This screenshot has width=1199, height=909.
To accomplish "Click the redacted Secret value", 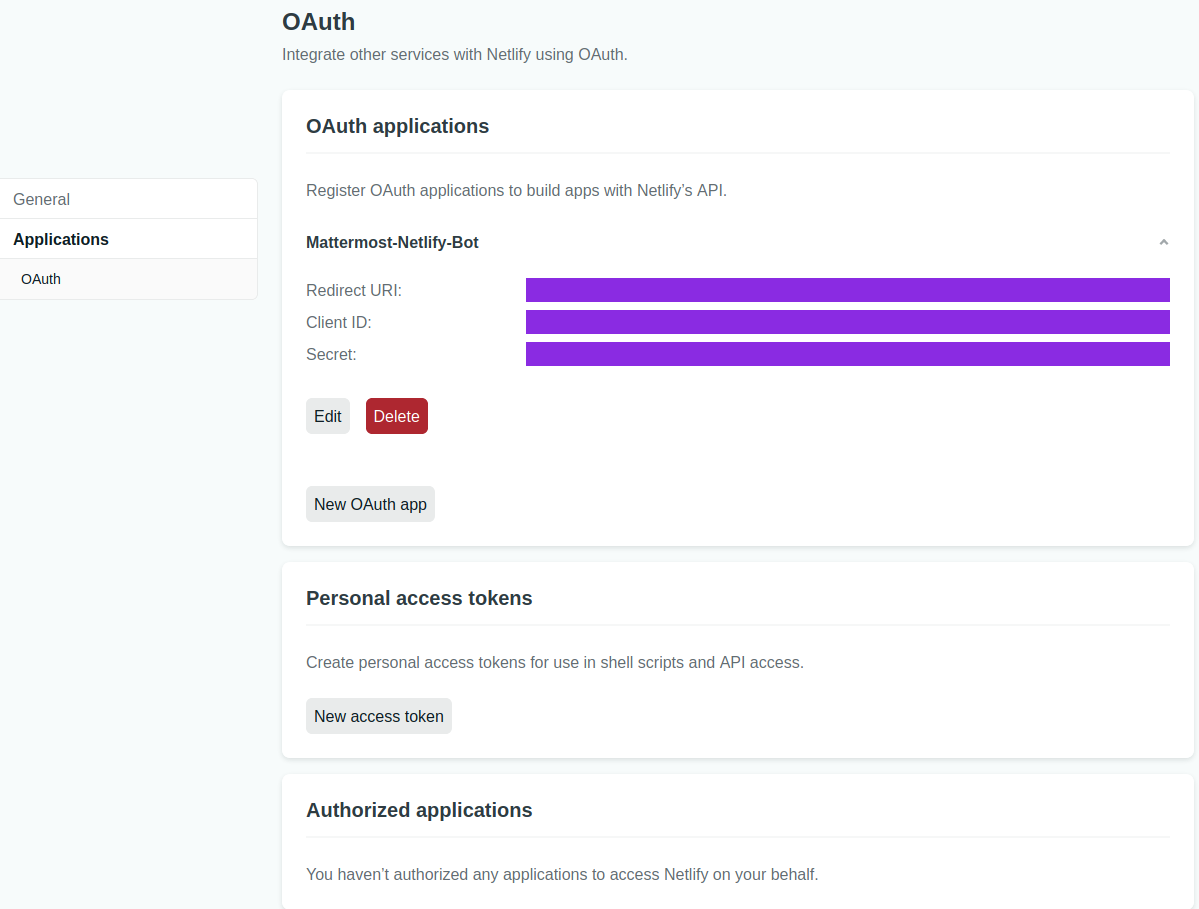I will tap(847, 354).
